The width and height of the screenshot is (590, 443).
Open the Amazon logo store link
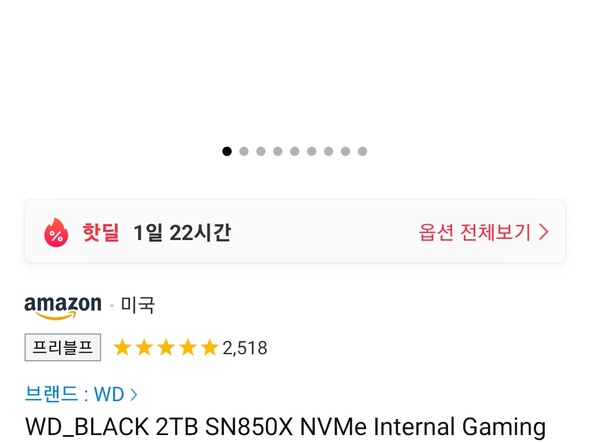[x=63, y=307]
